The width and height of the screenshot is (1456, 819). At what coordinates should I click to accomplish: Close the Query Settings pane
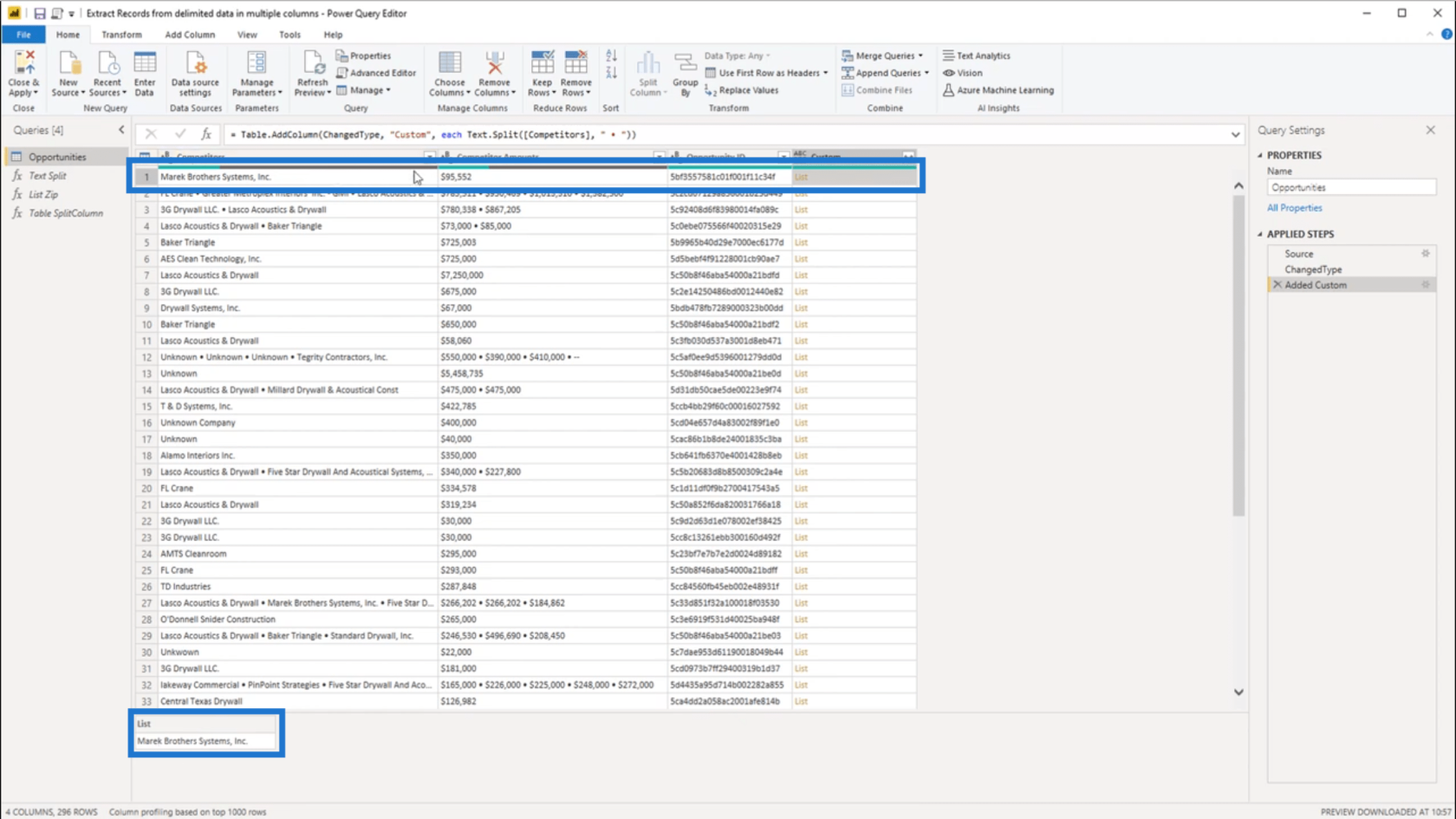(x=1431, y=130)
